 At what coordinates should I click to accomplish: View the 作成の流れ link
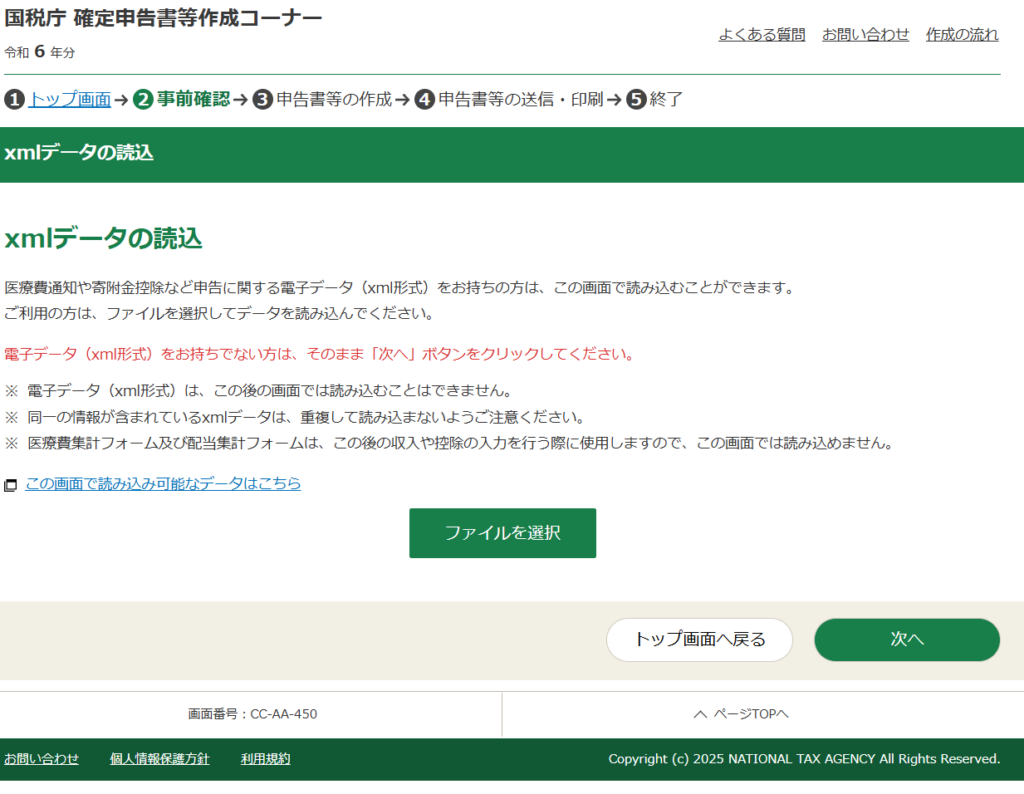(961, 35)
